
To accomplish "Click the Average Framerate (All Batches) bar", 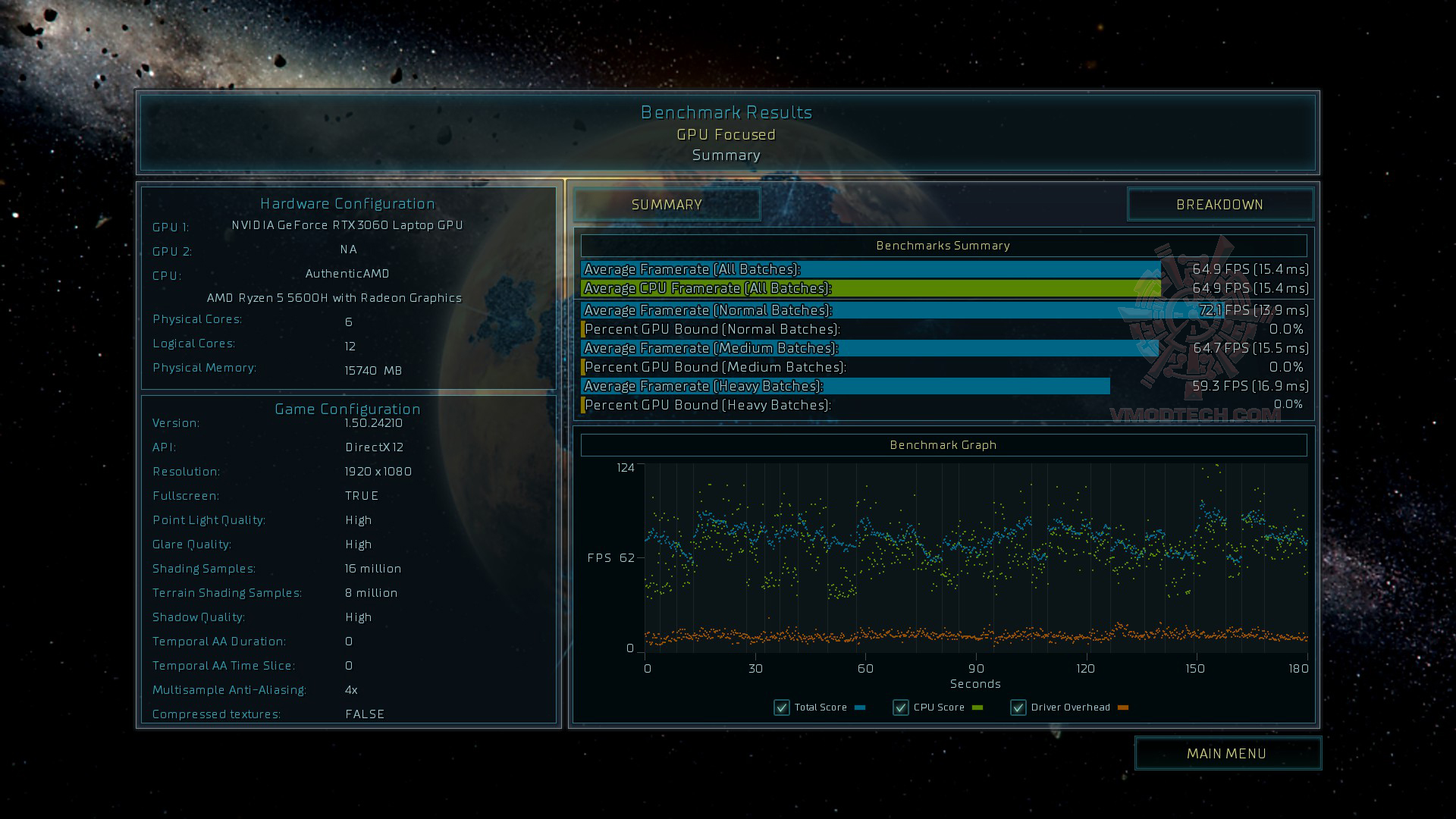I will pyautogui.click(x=870, y=269).
